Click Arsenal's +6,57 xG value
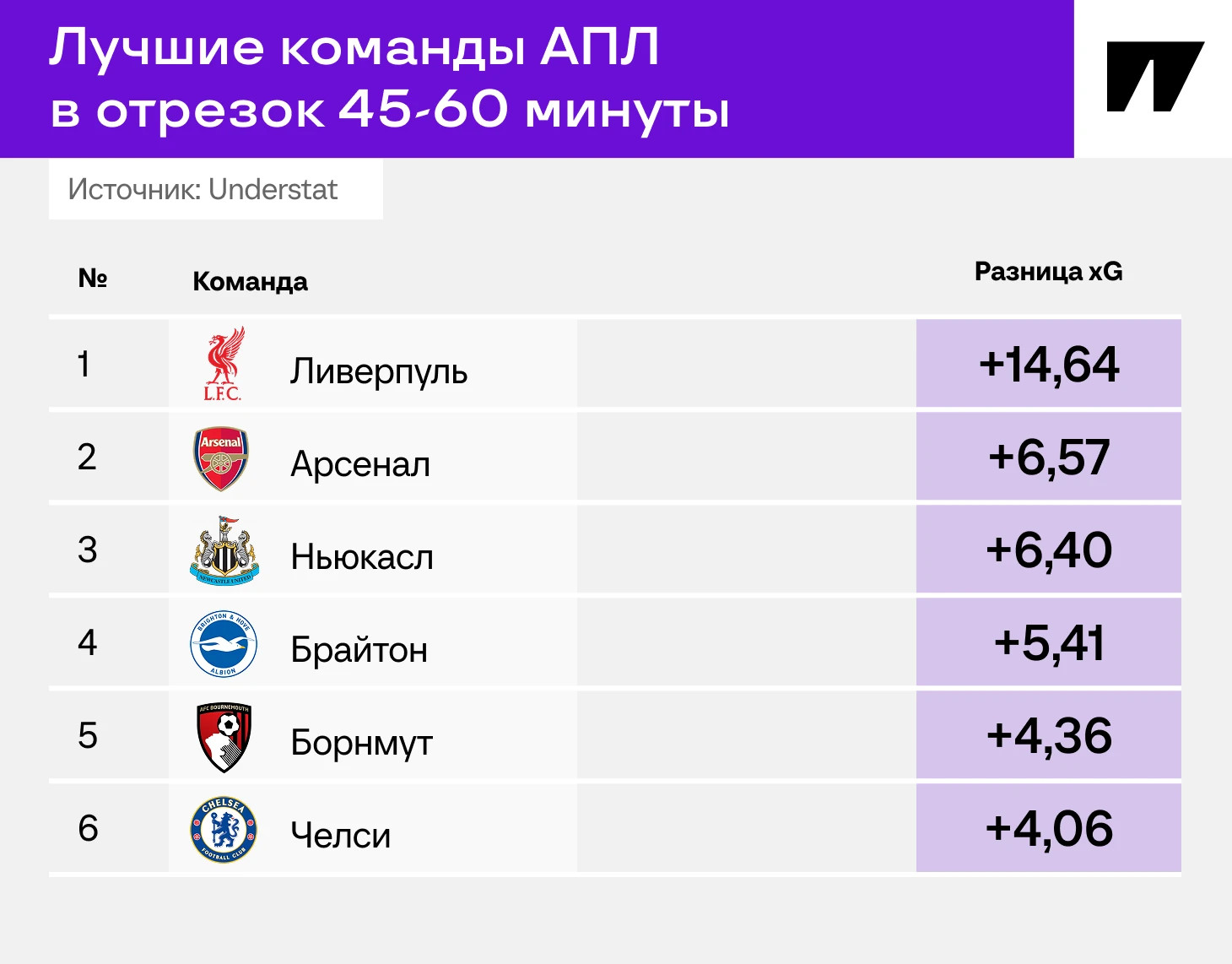Viewport: 1232px width, 964px height. click(x=1049, y=458)
